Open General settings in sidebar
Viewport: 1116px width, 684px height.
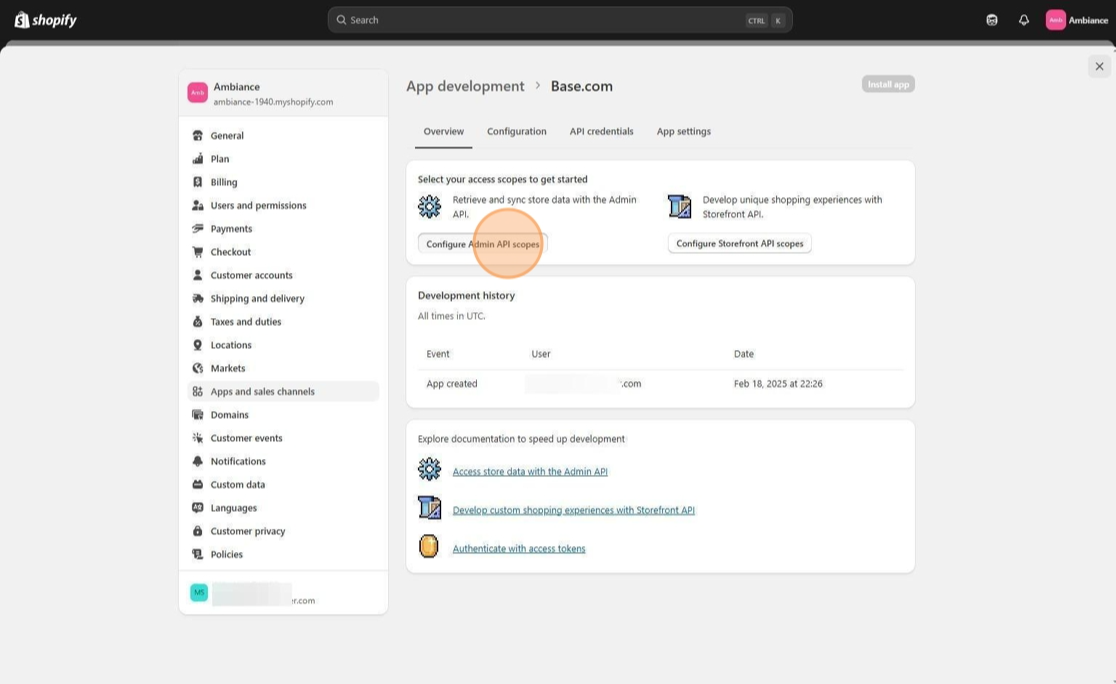(227, 136)
